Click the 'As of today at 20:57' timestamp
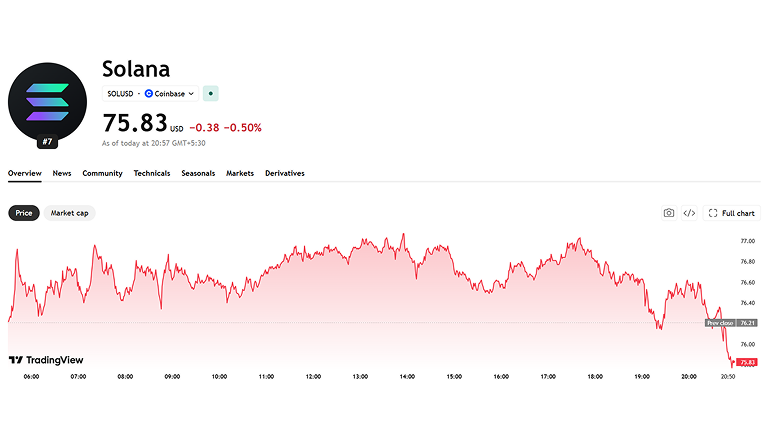Viewport: 768px width, 432px height. [153, 144]
